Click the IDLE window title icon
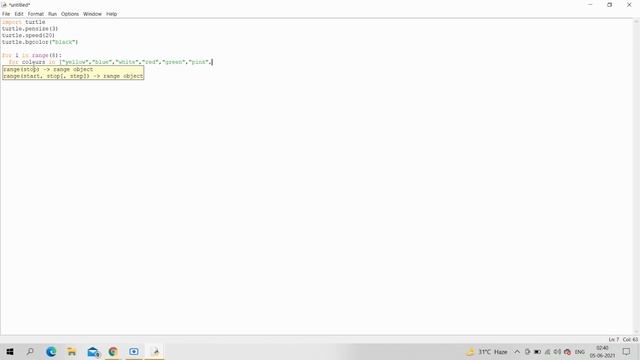 point(4,5)
